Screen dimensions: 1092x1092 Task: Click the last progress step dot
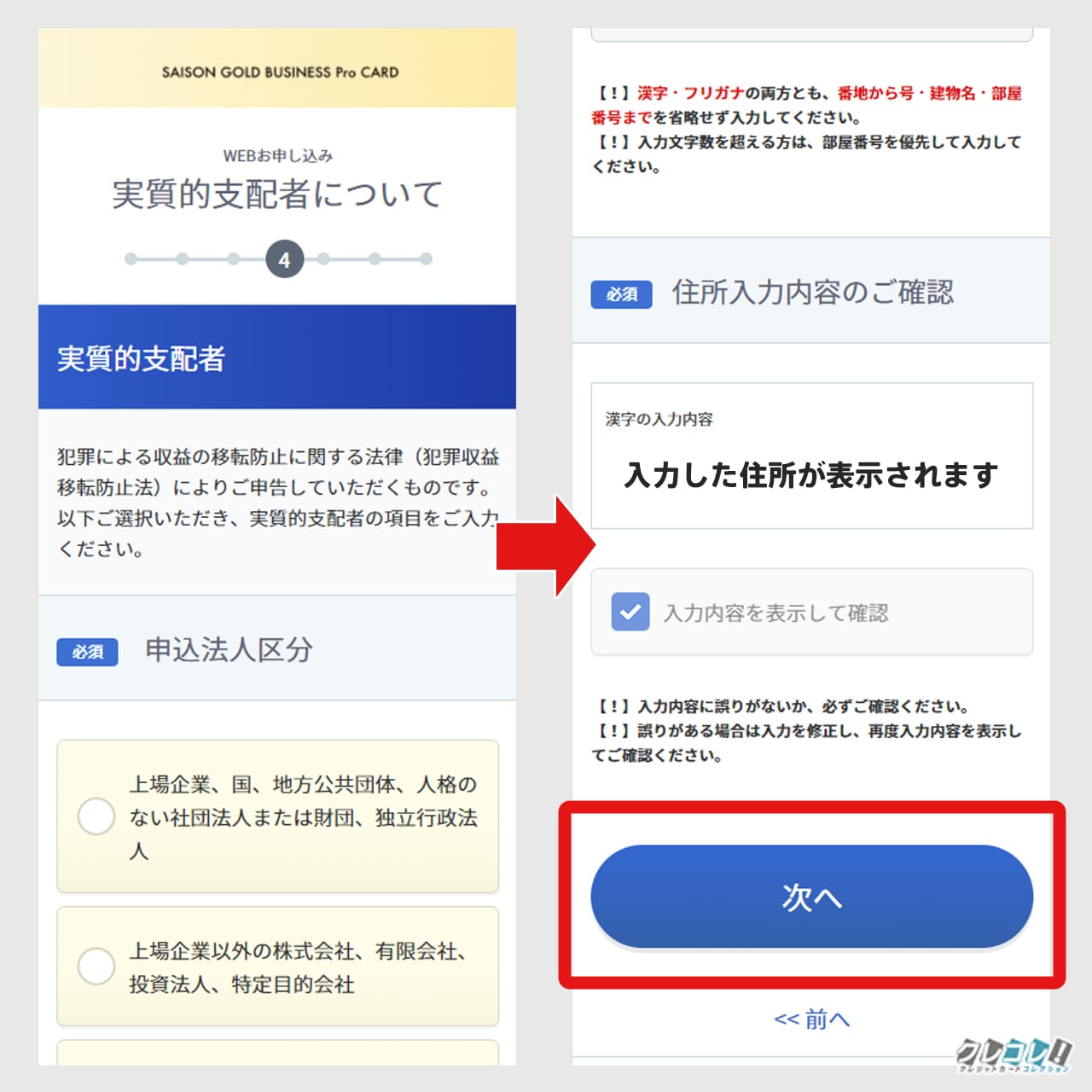[426, 258]
